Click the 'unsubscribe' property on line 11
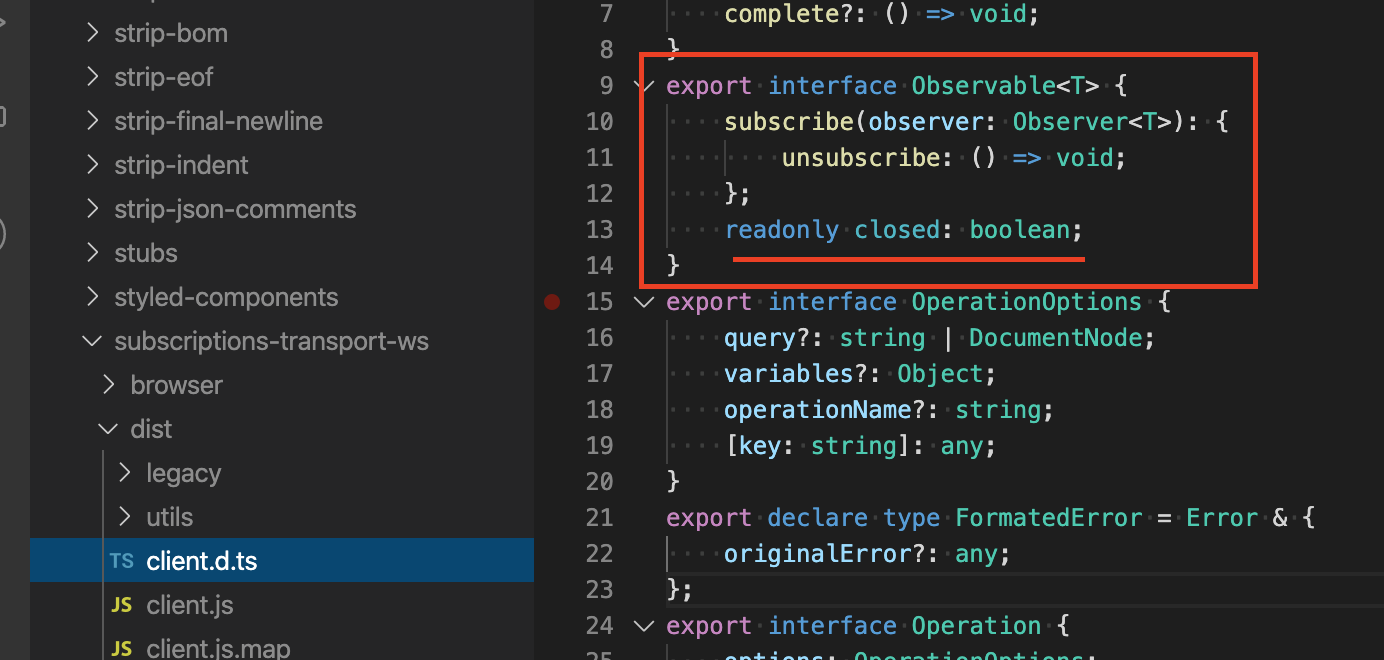Screen dimensions: 1384x660 pyautogui.click(x=861, y=158)
